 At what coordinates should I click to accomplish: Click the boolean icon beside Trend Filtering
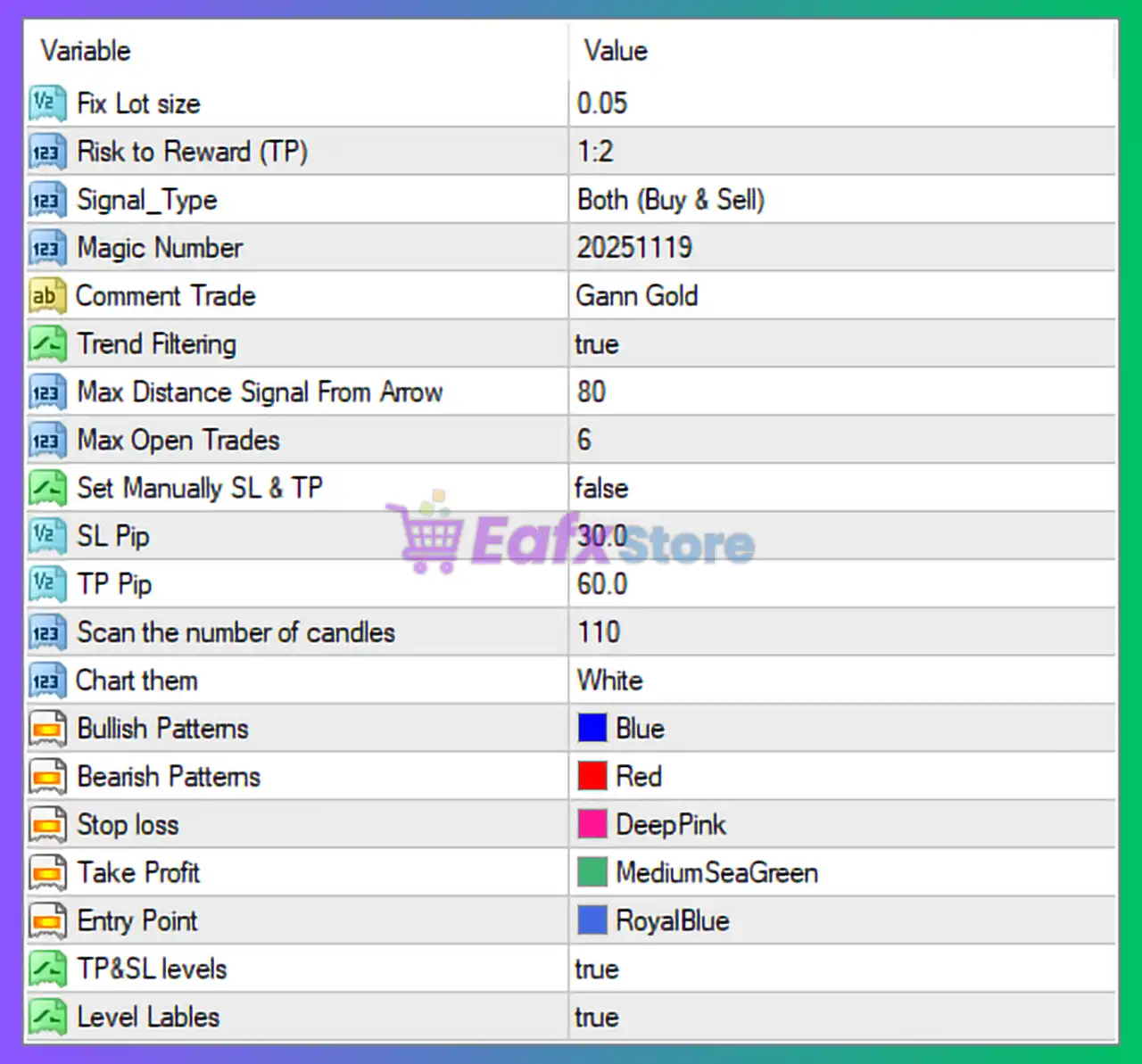click(x=47, y=344)
